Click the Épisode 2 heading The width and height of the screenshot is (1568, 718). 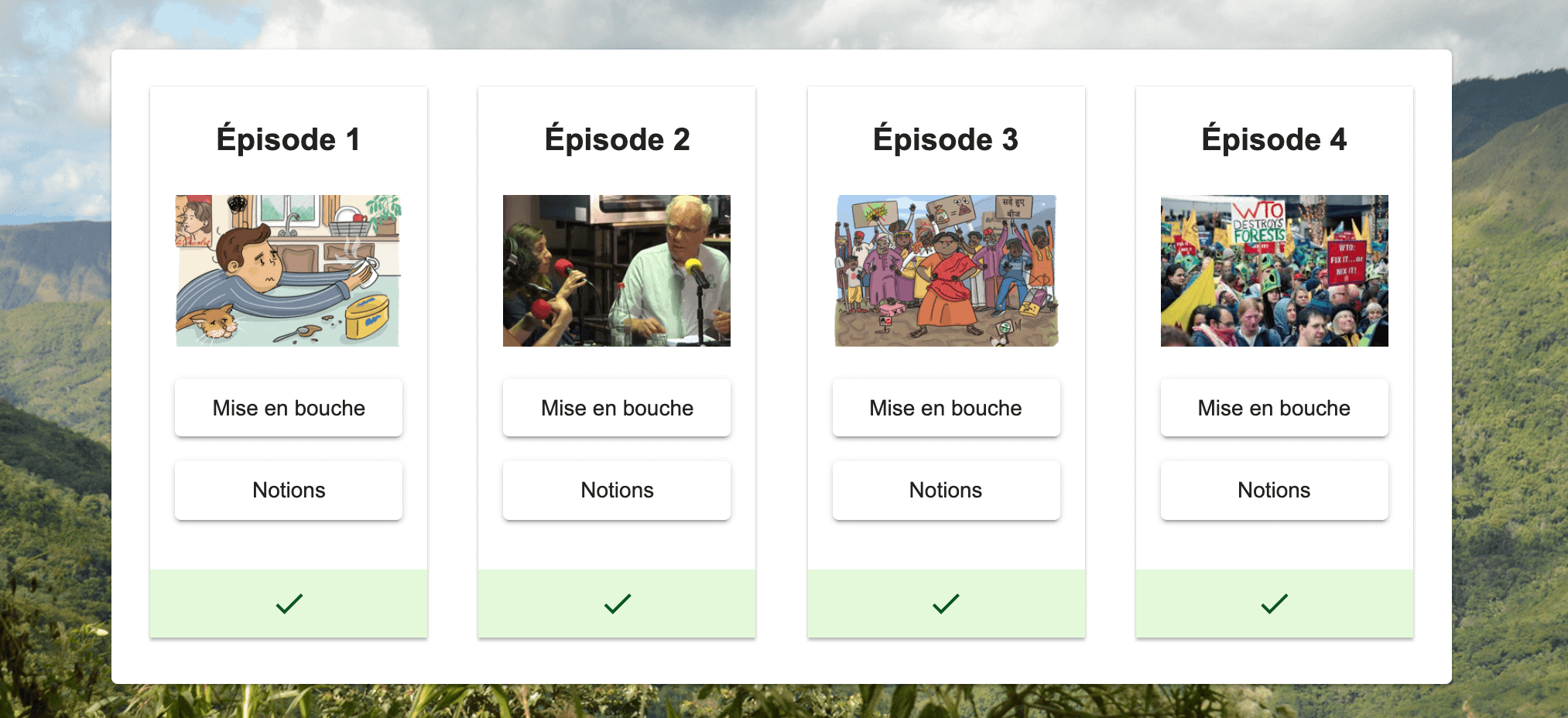point(617,138)
